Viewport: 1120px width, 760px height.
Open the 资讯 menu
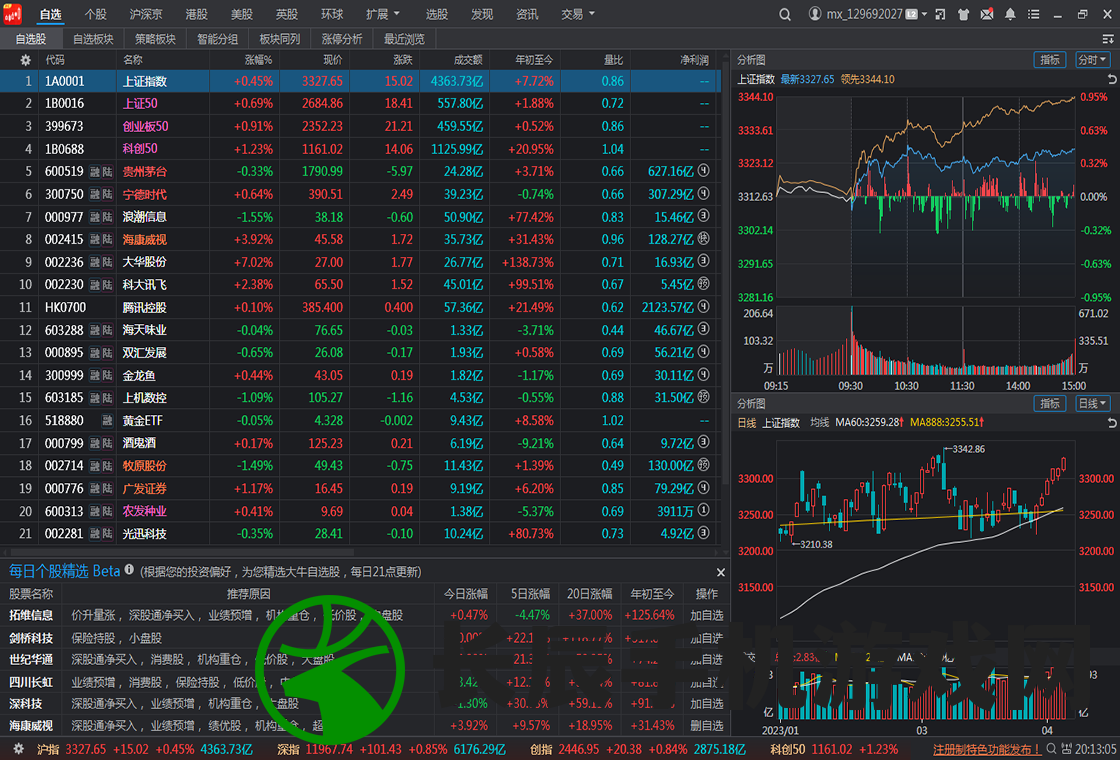pyautogui.click(x=527, y=14)
